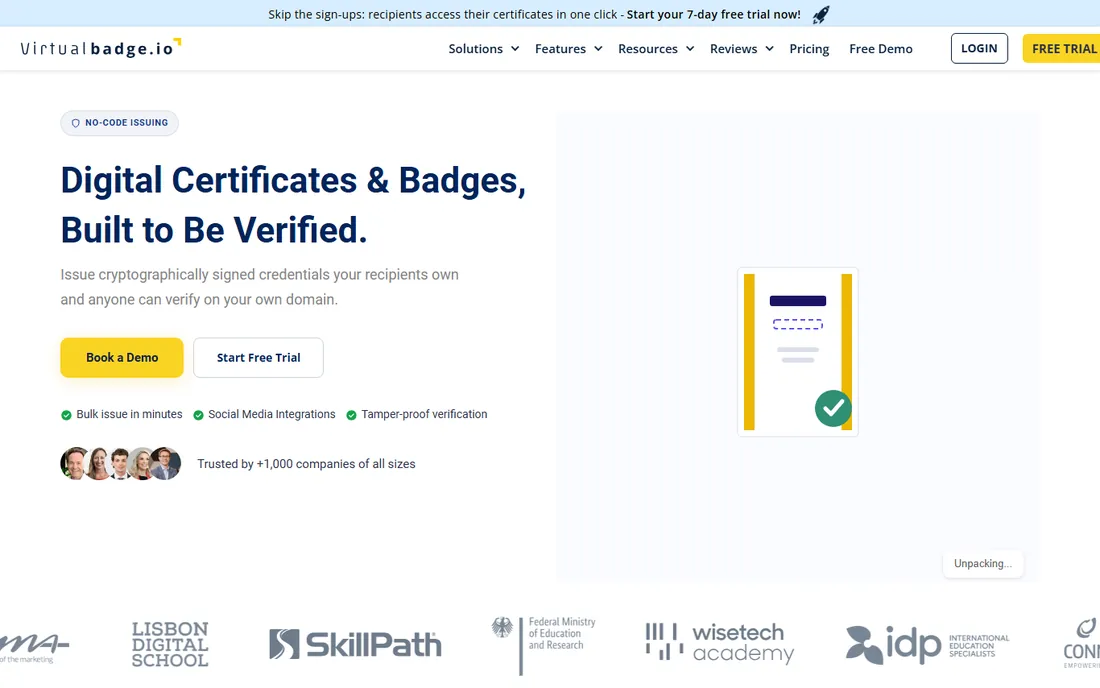Click the Bulk issue in minutes text
The height and width of the screenshot is (688, 1100).
pos(129,414)
